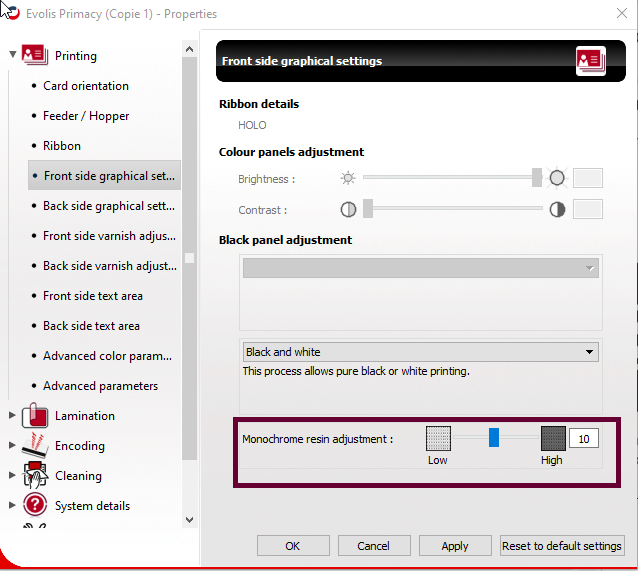The image size is (638, 571).
Task: Expand the Cleaning section
Action: pos(12,475)
